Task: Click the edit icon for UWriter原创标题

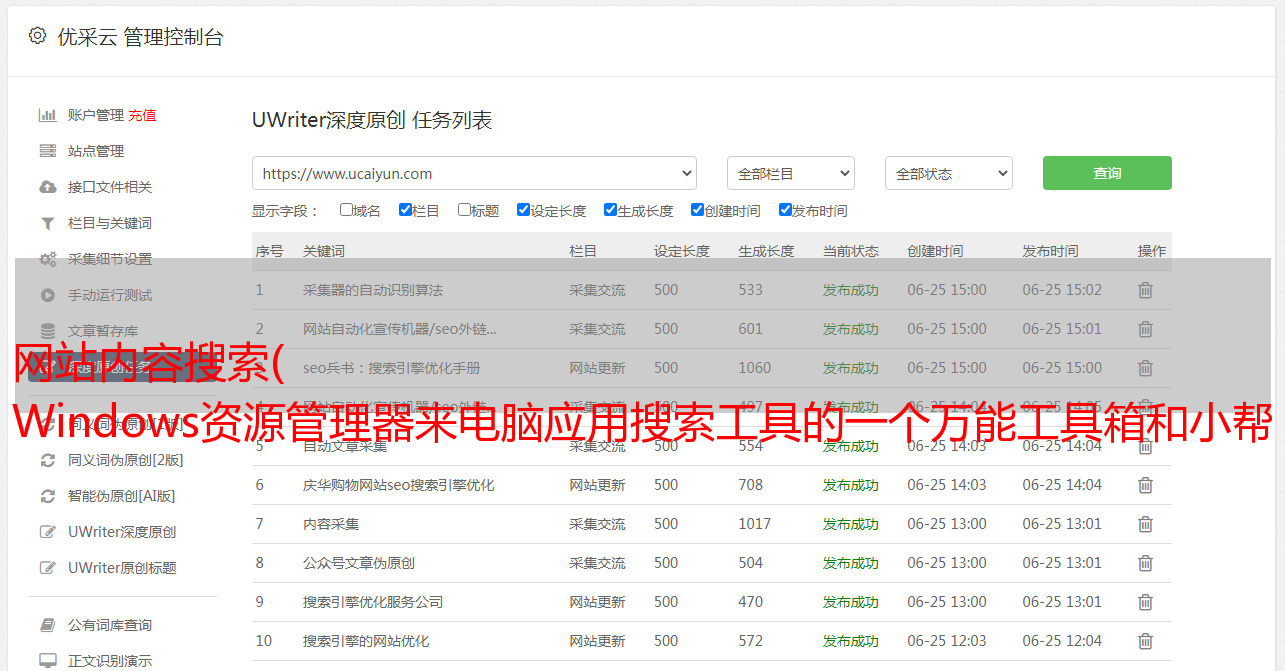Action: (x=47, y=568)
